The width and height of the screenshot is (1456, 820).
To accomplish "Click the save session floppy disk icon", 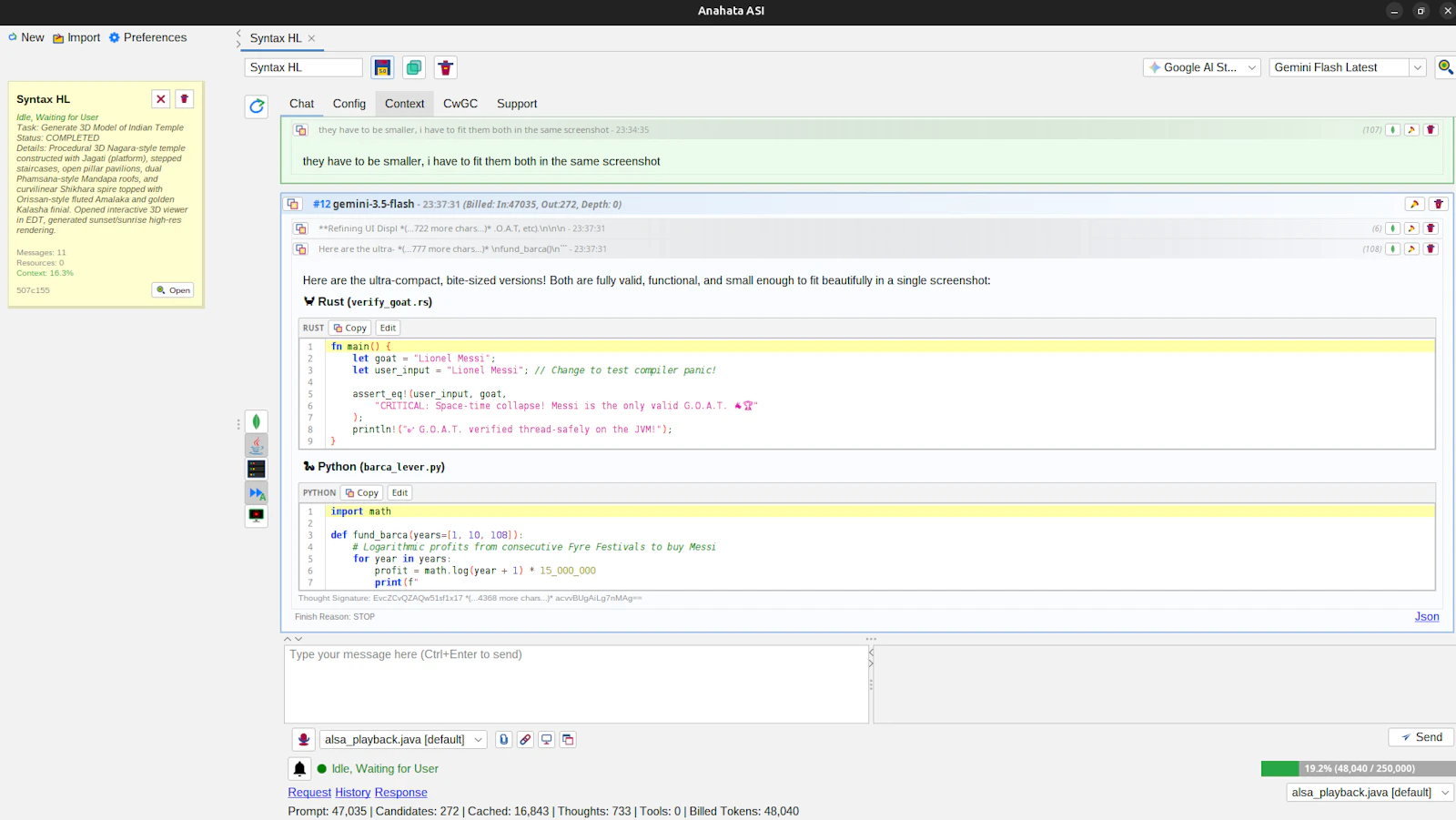I will coord(382,67).
